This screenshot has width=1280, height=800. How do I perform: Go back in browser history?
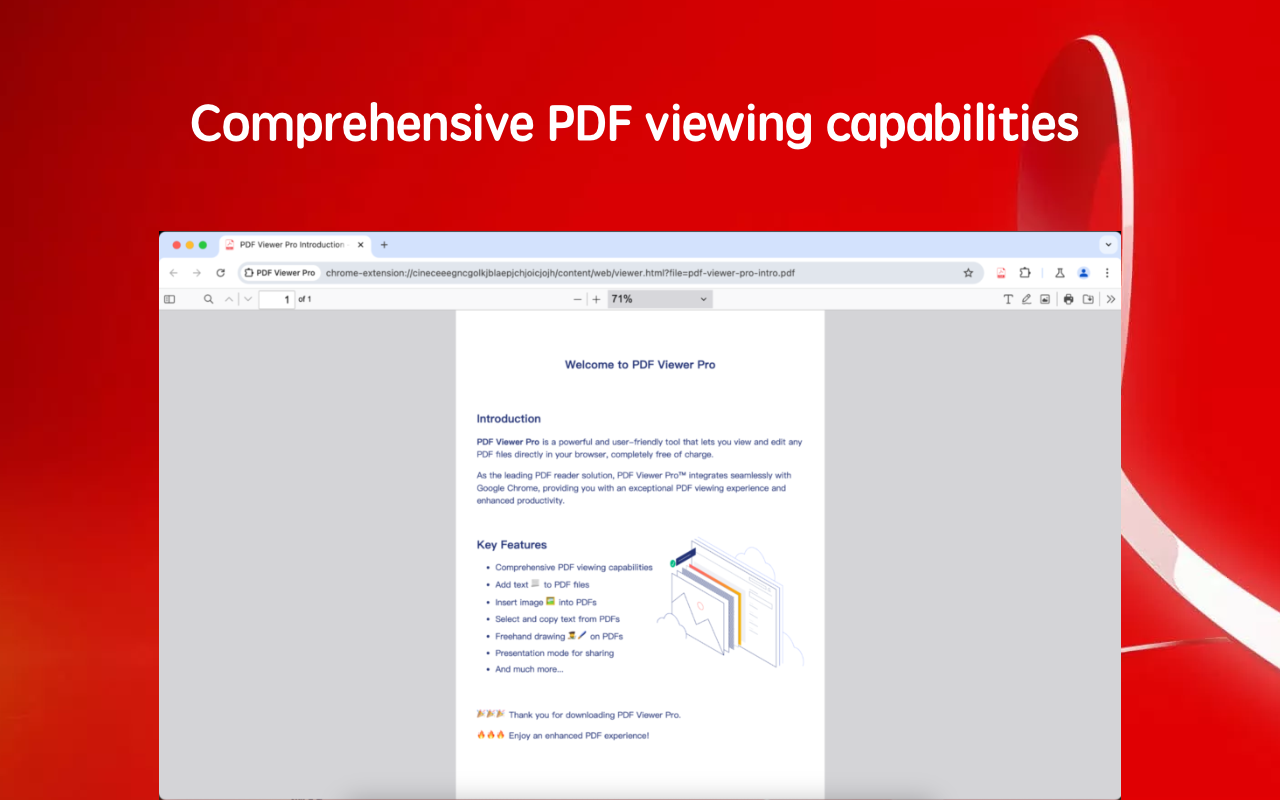coord(173,272)
